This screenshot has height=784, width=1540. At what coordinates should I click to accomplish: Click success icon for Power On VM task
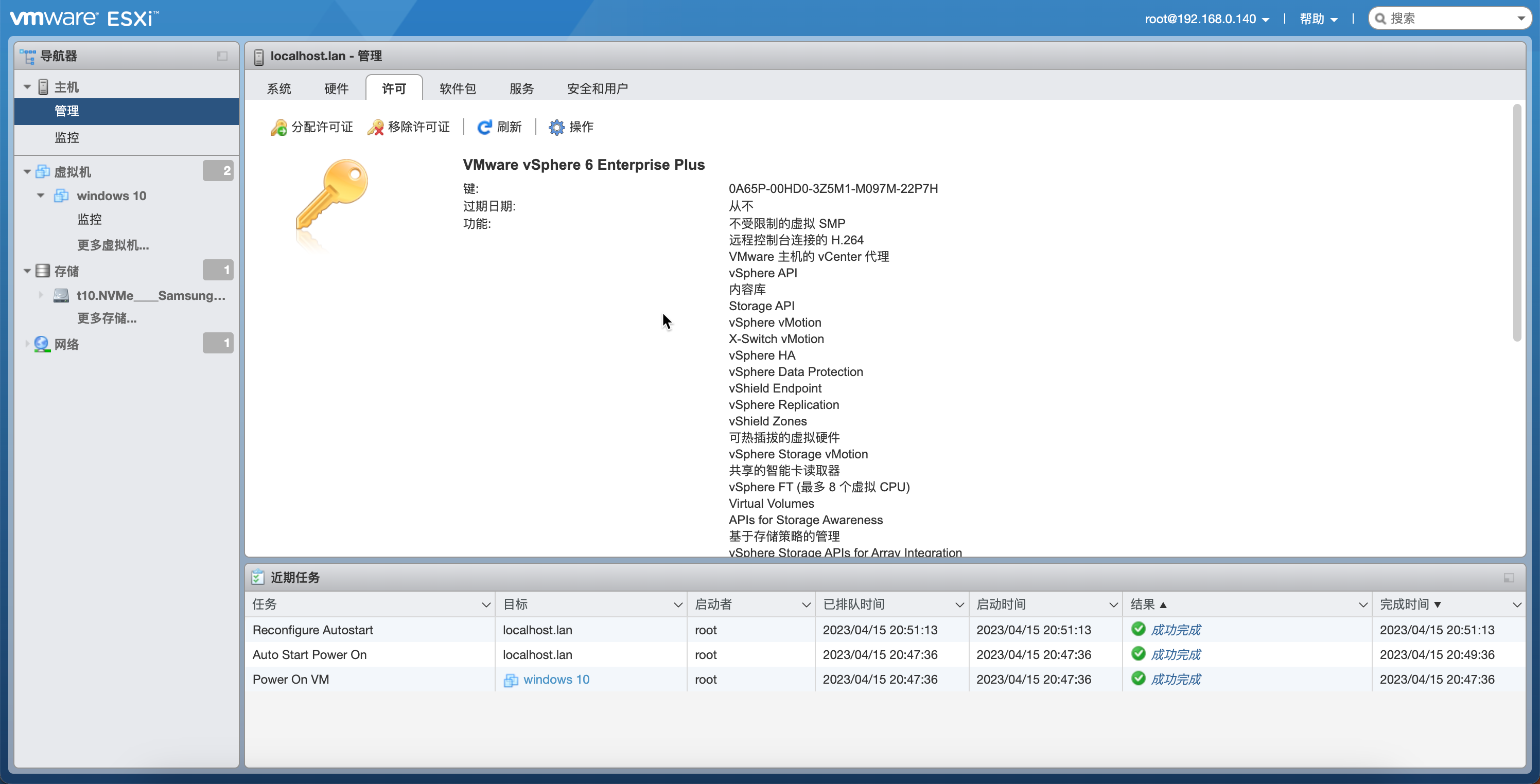(x=1139, y=678)
